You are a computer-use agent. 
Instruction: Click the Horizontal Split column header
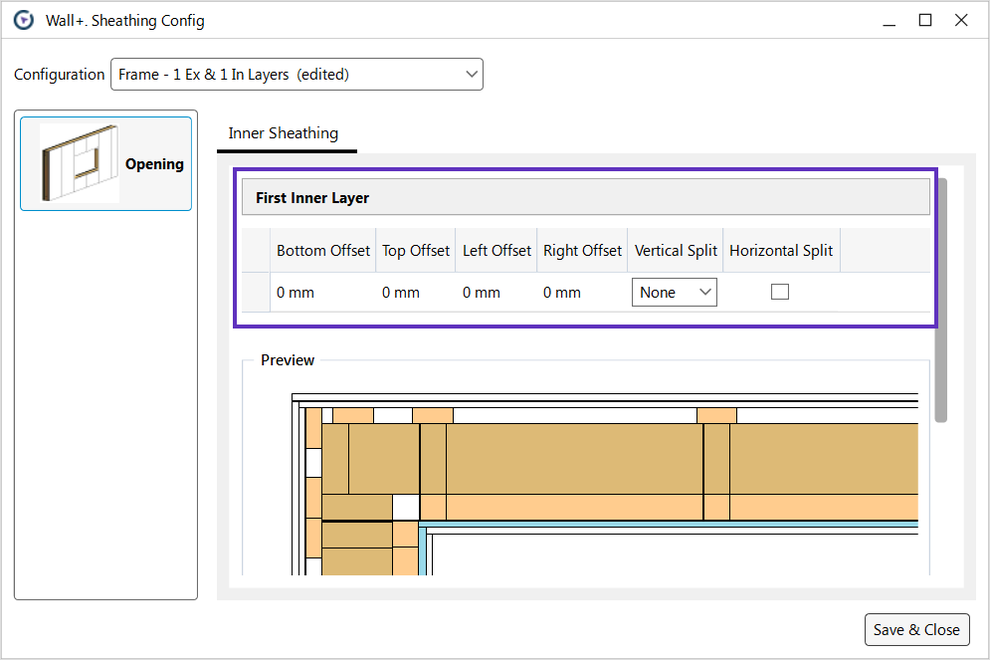pyautogui.click(x=781, y=251)
